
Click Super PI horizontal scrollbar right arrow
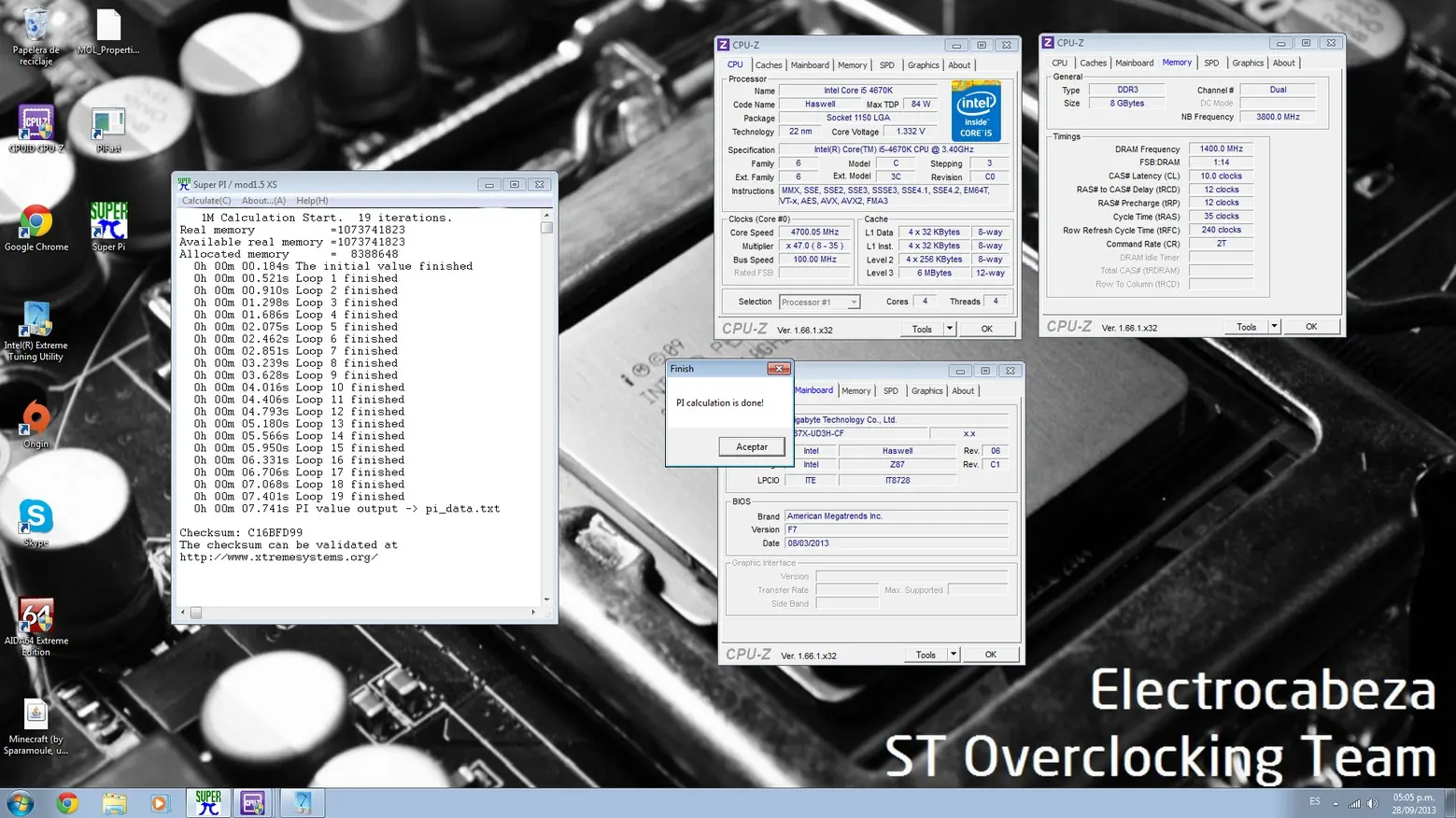point(533,613)
